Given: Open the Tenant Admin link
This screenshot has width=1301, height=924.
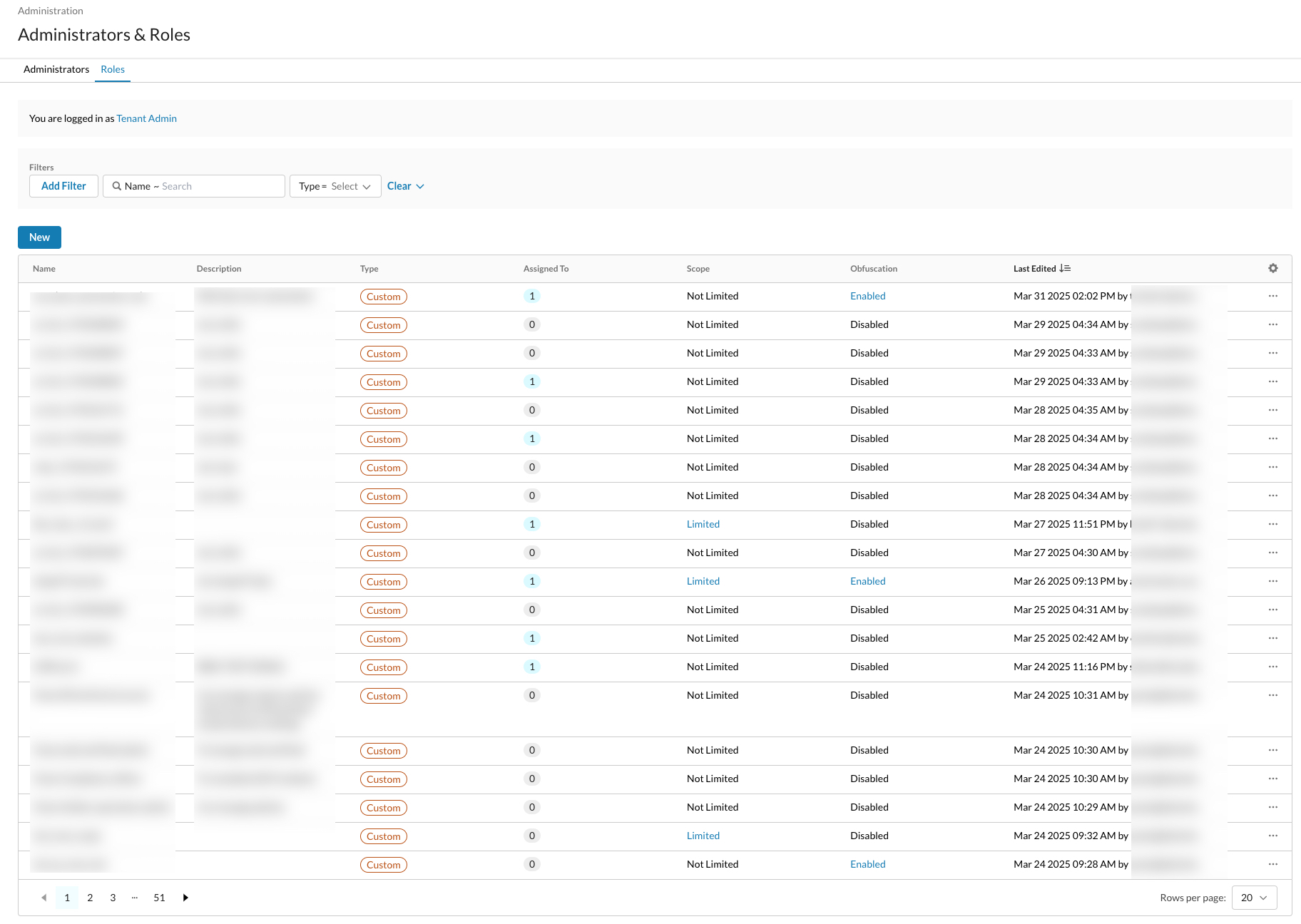Looking at the screenshot, I should tap(146, 118).
